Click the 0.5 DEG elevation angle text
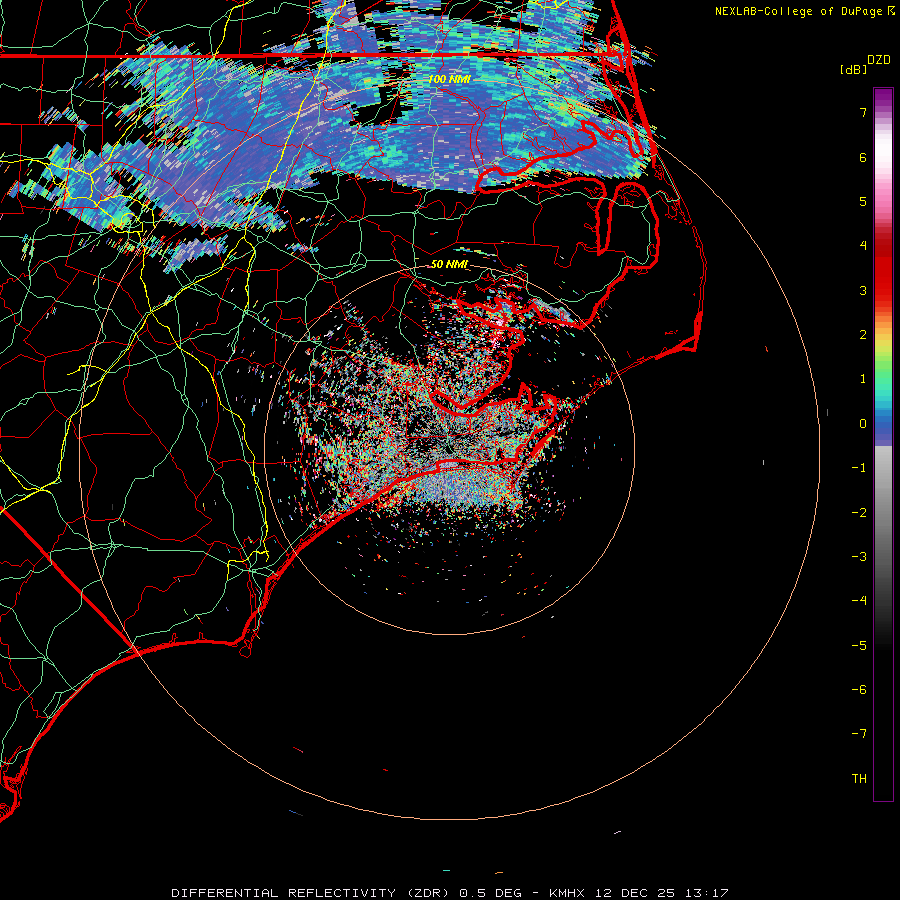The width and height of the screenshot is (900, 900). tap(491, 893)
